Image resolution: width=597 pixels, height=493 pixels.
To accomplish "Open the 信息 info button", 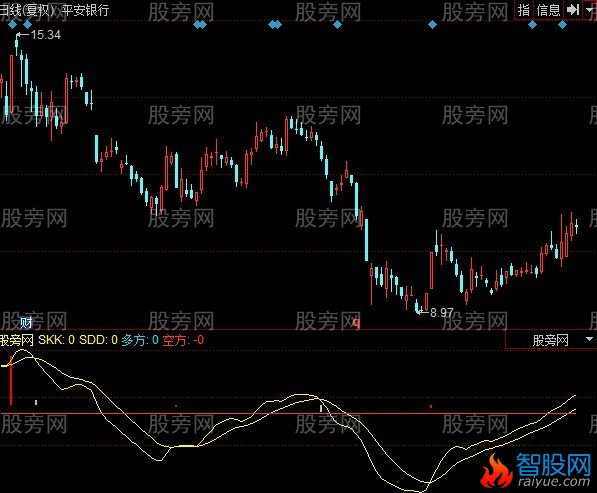I will pos(548,10).
